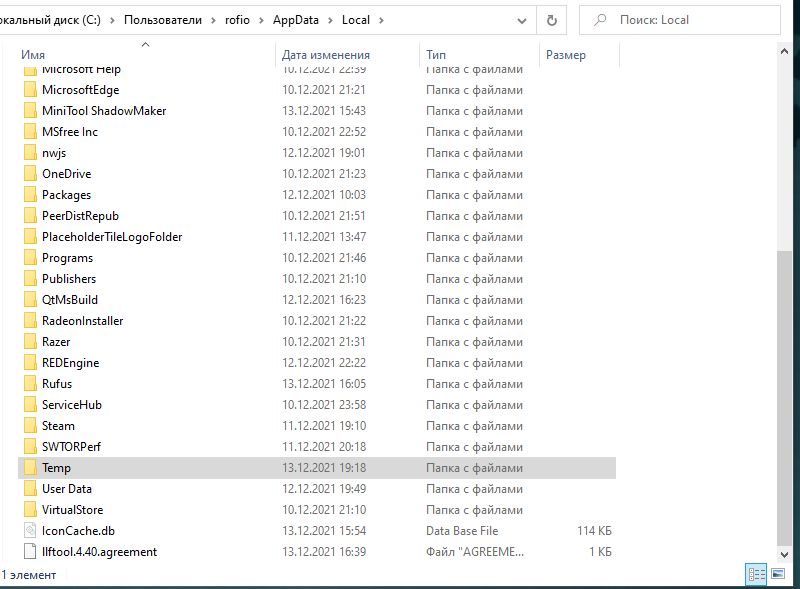The image size is (800, 589).
Task: Select the VirtualStore folder name
Action: pos(72,510)
